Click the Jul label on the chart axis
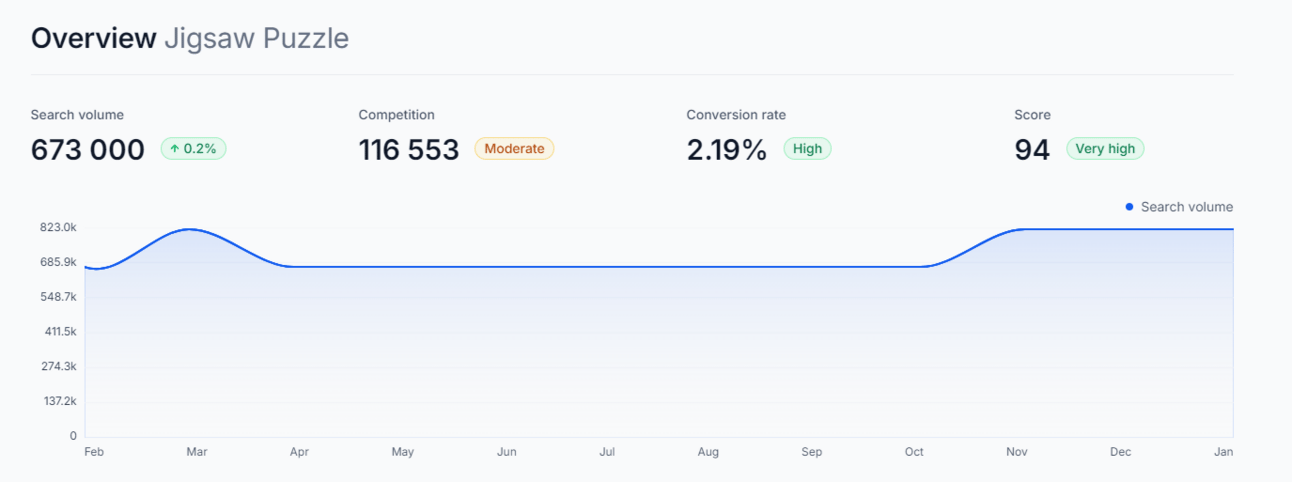Screen dimensions: 1292x482 point(607,452)
